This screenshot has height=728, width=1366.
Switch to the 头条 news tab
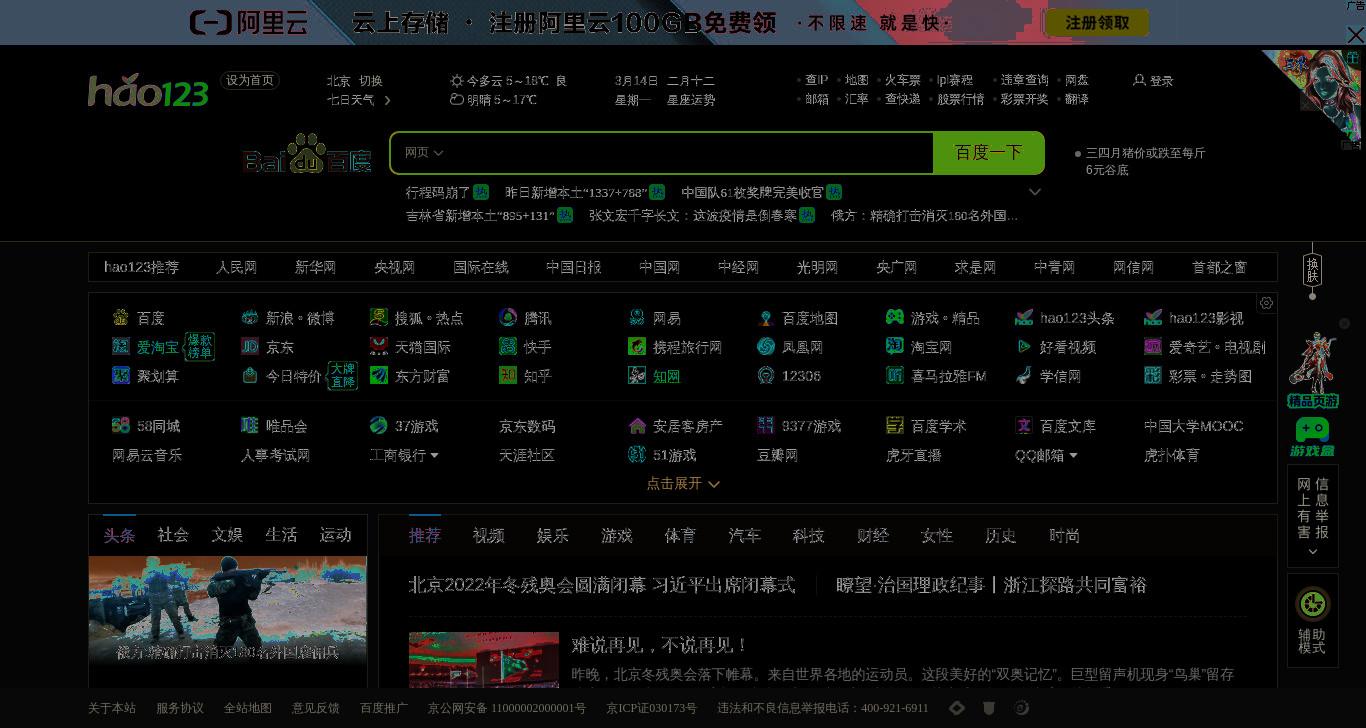(119, 535)
